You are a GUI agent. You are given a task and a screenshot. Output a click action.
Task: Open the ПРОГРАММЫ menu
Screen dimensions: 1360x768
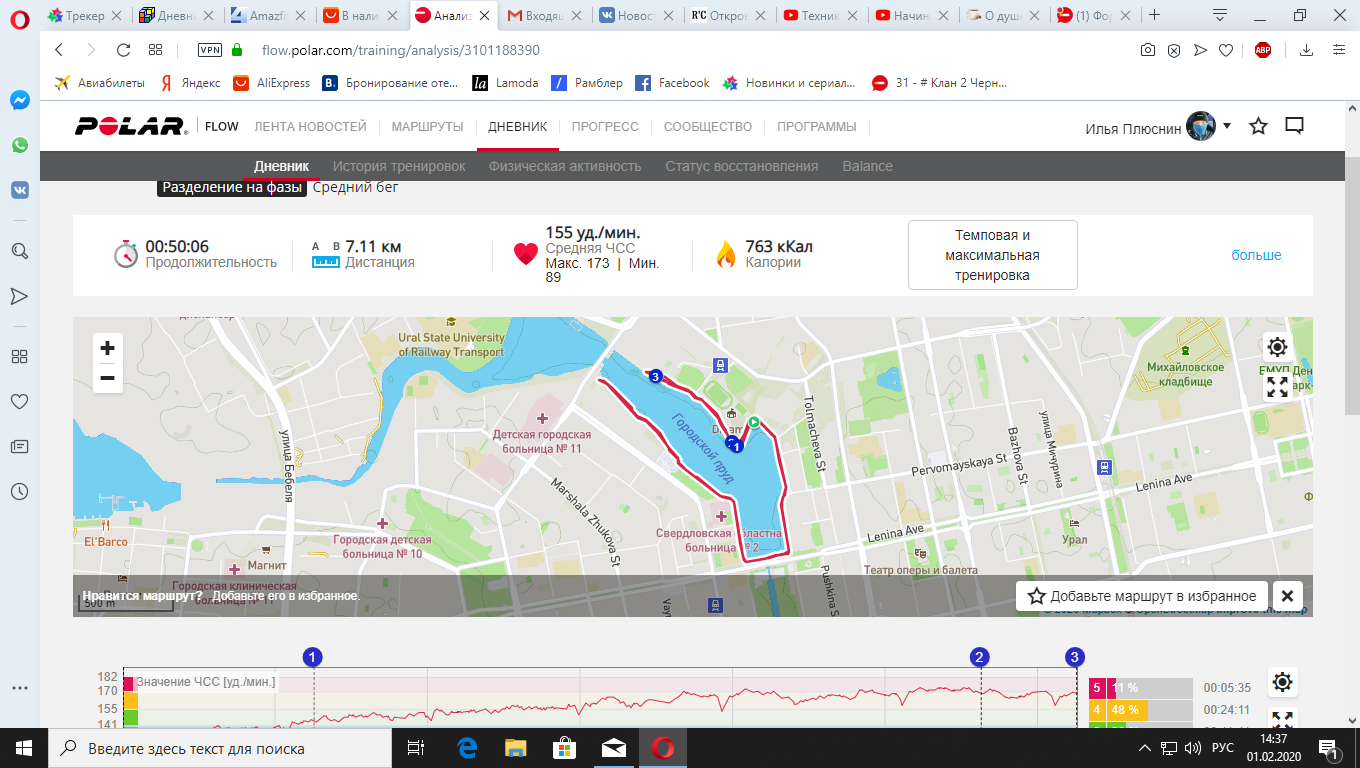point(817,127)
